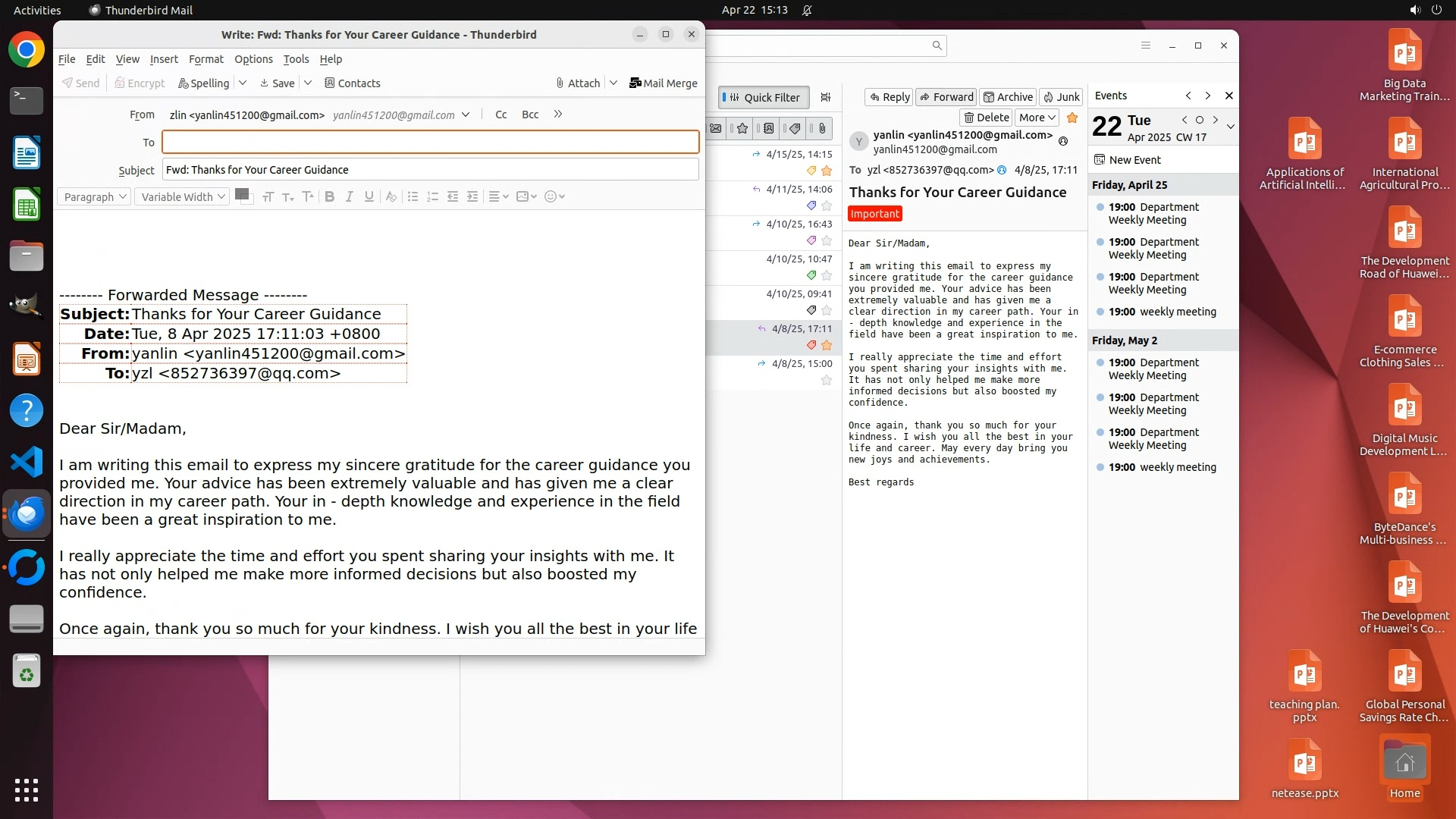Screen dimensions: 1456x819
Task: Apply a numbered list
Action: pos(432,196)
